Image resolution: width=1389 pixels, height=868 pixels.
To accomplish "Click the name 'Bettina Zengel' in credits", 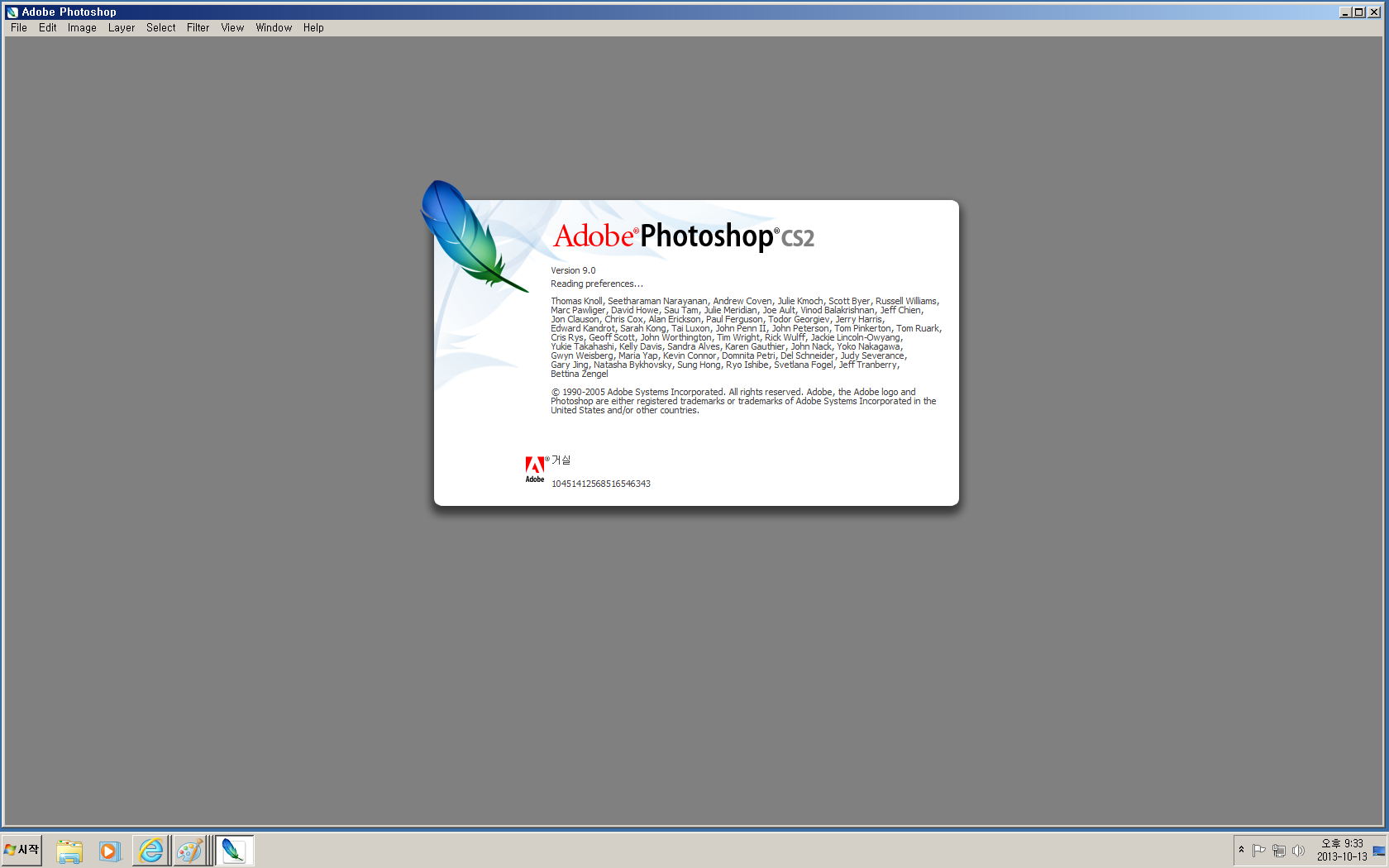I will (x=580, y=374).
